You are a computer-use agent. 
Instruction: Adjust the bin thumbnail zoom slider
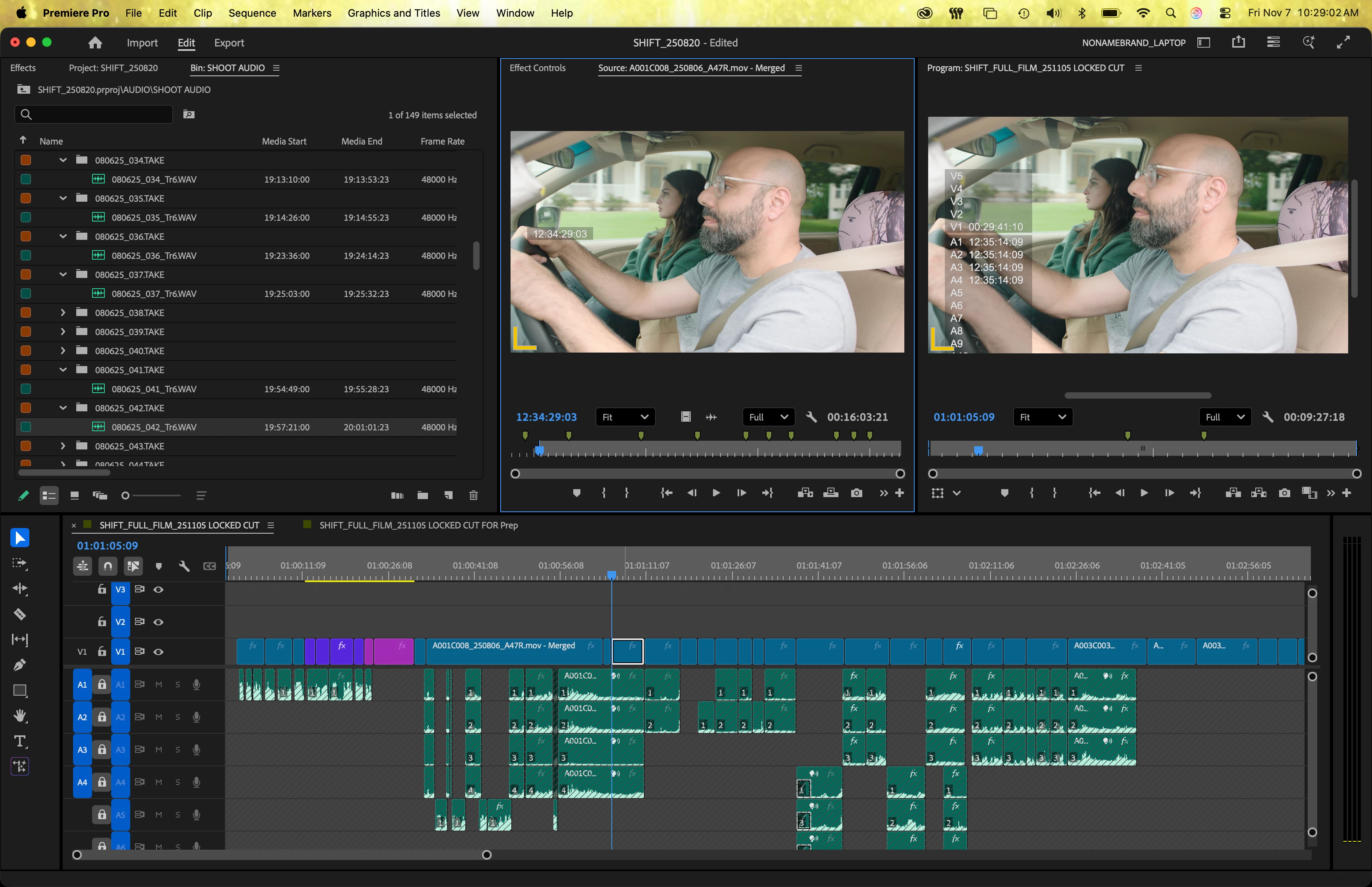125,496
